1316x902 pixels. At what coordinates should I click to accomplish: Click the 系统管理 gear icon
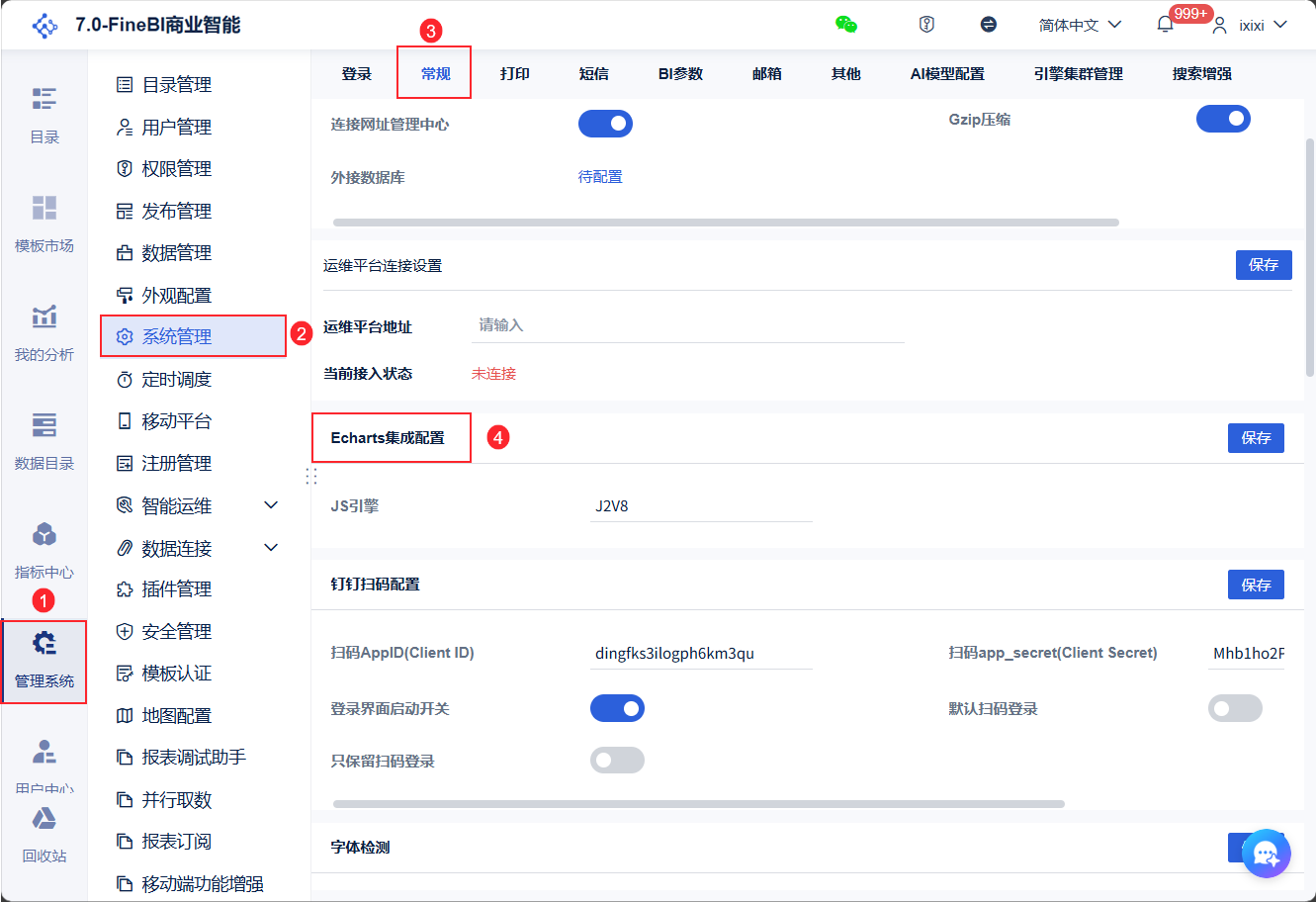(x=125, y=337)
